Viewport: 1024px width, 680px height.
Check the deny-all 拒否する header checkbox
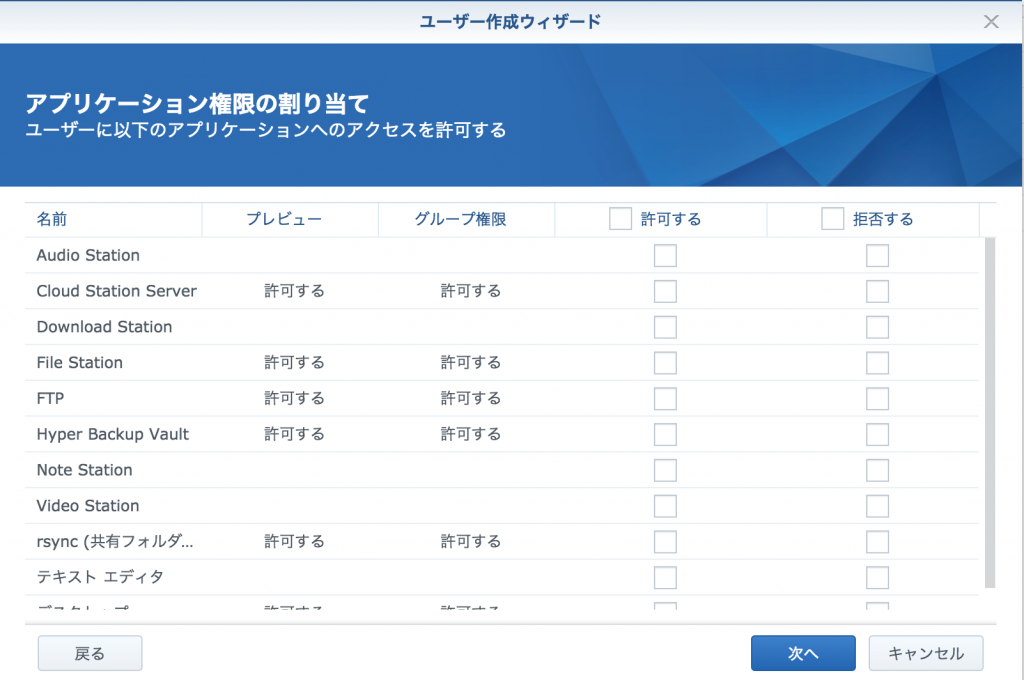tap(832, 219)
